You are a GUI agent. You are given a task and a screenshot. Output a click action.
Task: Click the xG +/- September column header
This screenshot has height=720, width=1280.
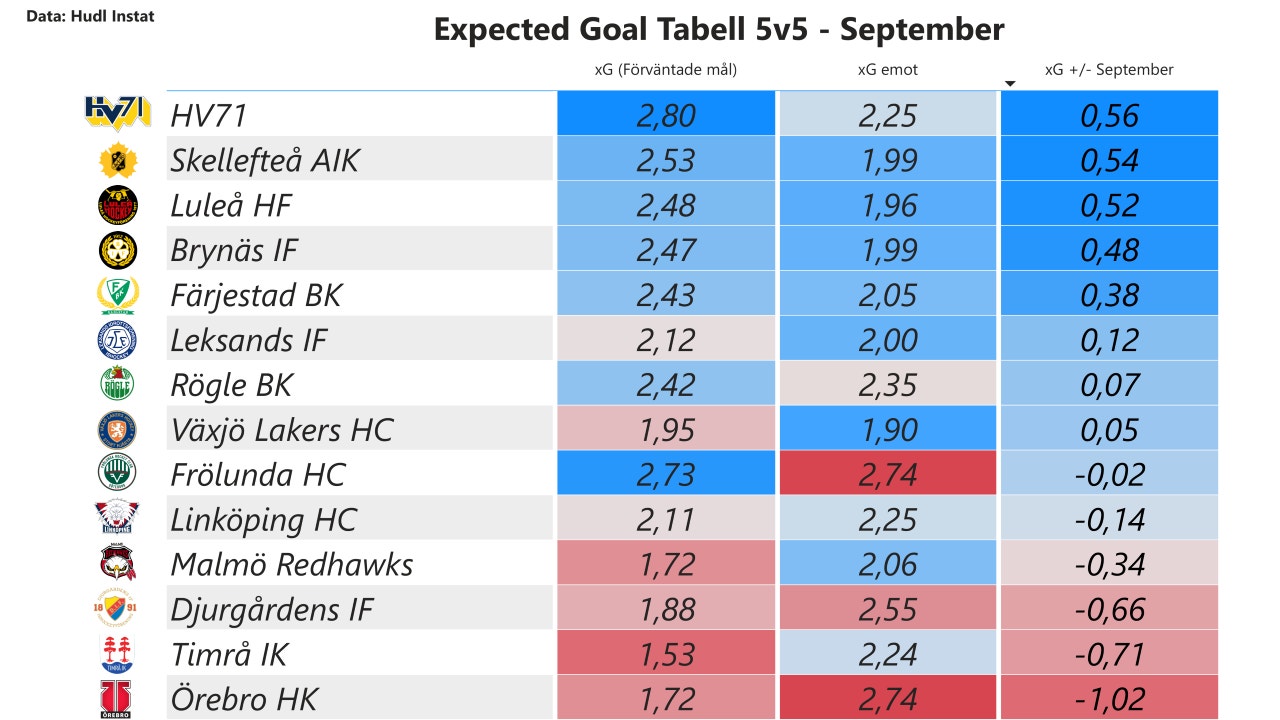coord(1109,70)
